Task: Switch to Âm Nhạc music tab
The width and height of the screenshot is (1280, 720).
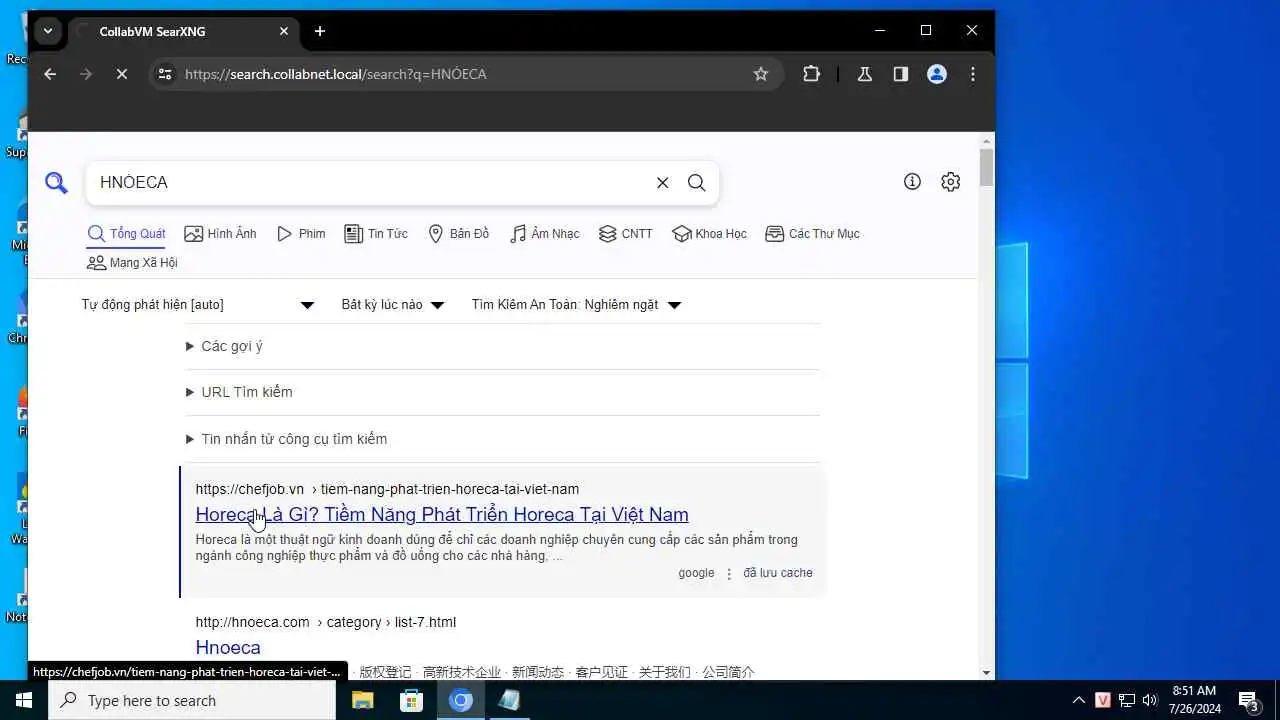Action: coord(544,234)
